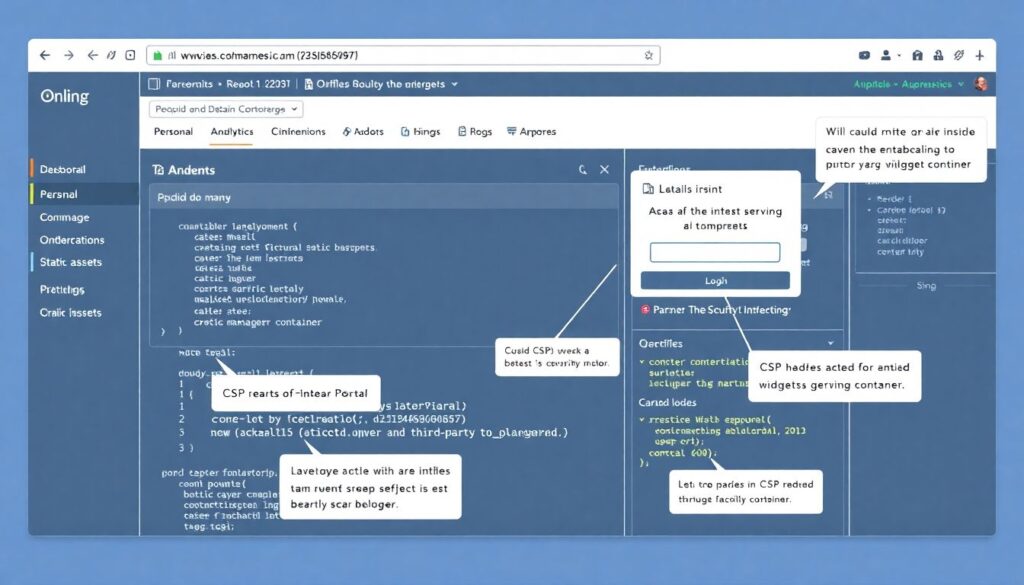This screenshot has width=1024, height=585.
Task: Click the user avatar in header
Action: (x=980, y=85)
